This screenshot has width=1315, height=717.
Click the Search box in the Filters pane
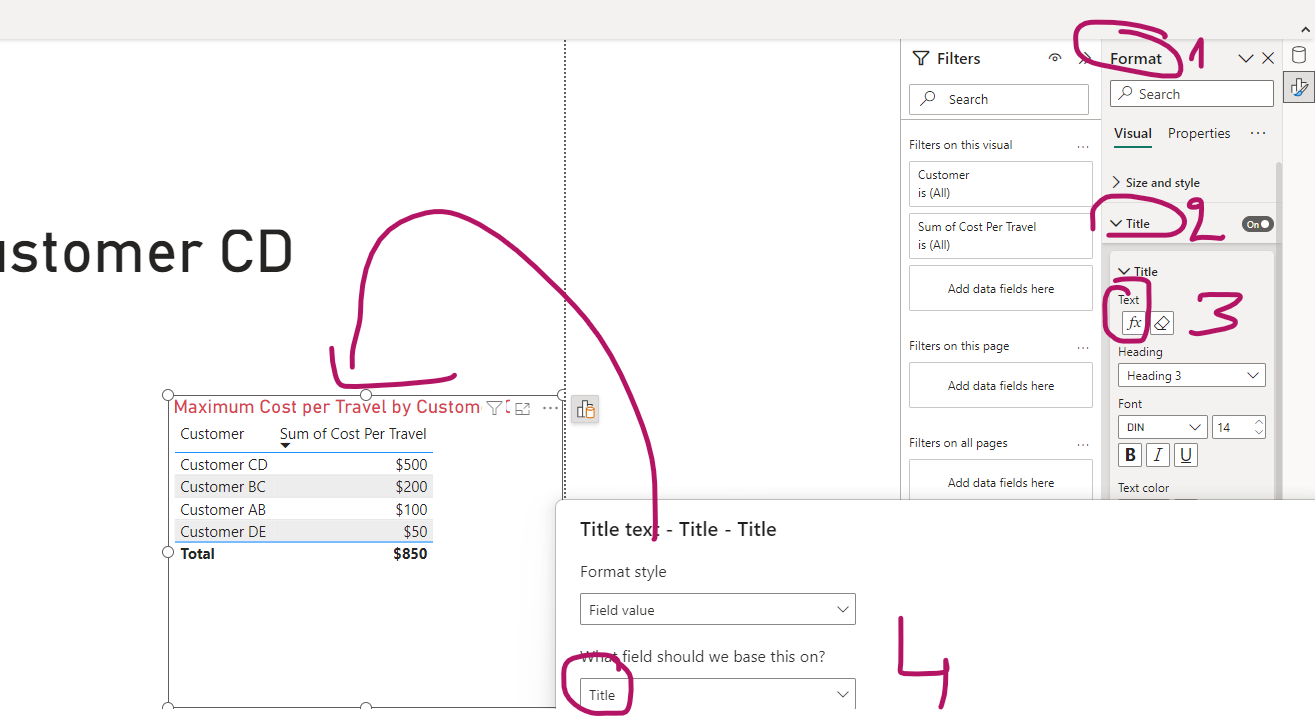pyautogui.click(x=999, y=99)
